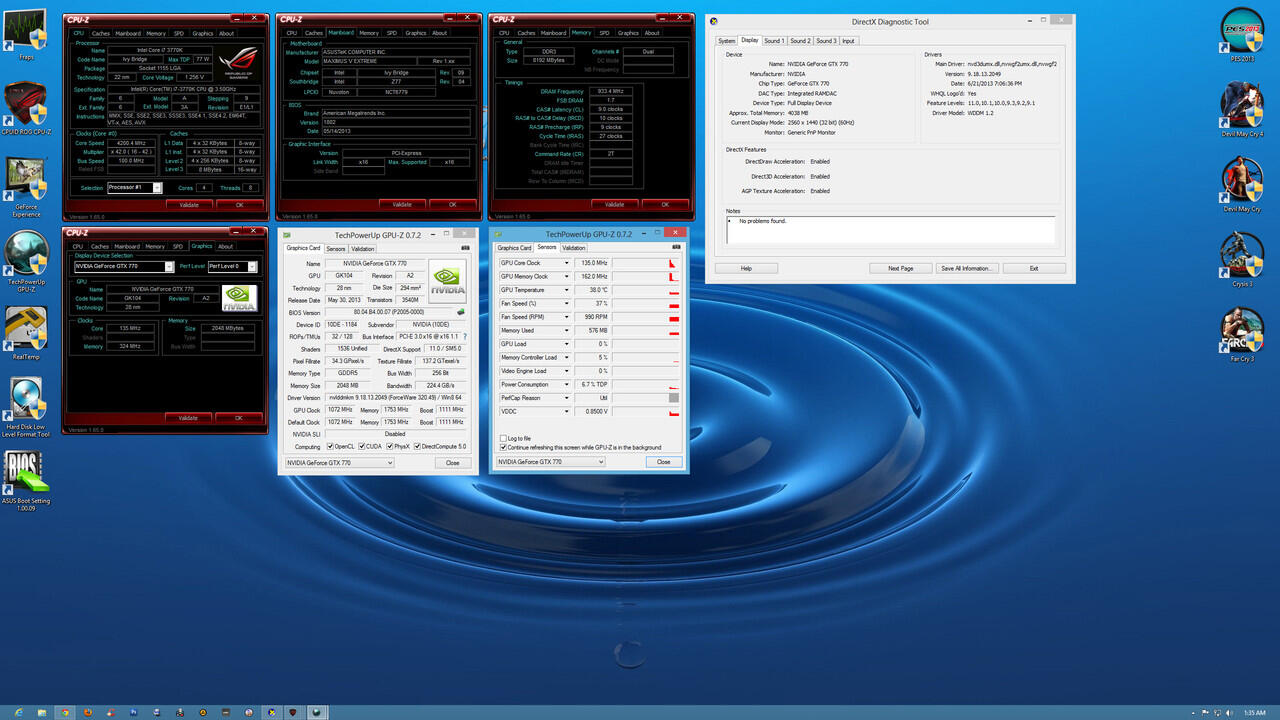Click the taskbar clock showing 1:35 AM
The image size is (1280, 720).
coord(1256,712)
